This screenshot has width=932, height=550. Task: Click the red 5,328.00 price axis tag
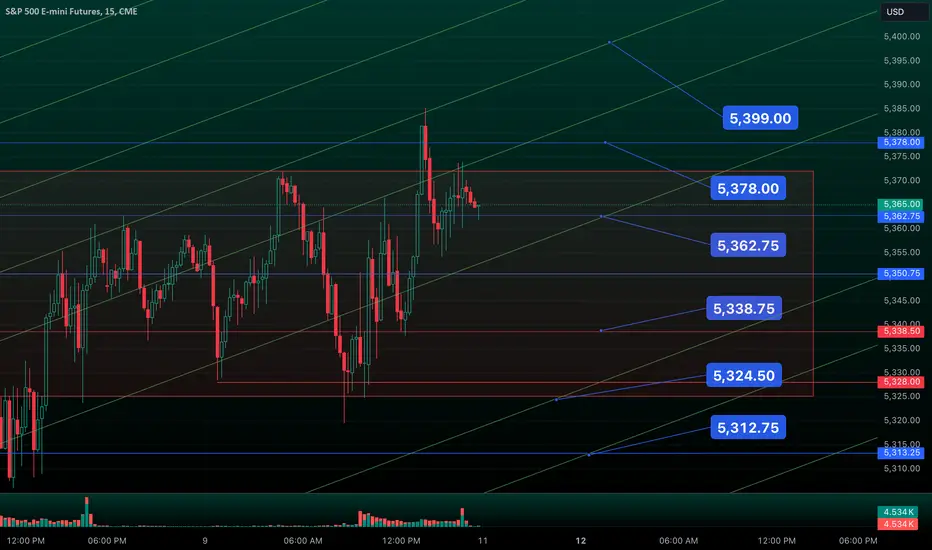(x=901, y=382)
